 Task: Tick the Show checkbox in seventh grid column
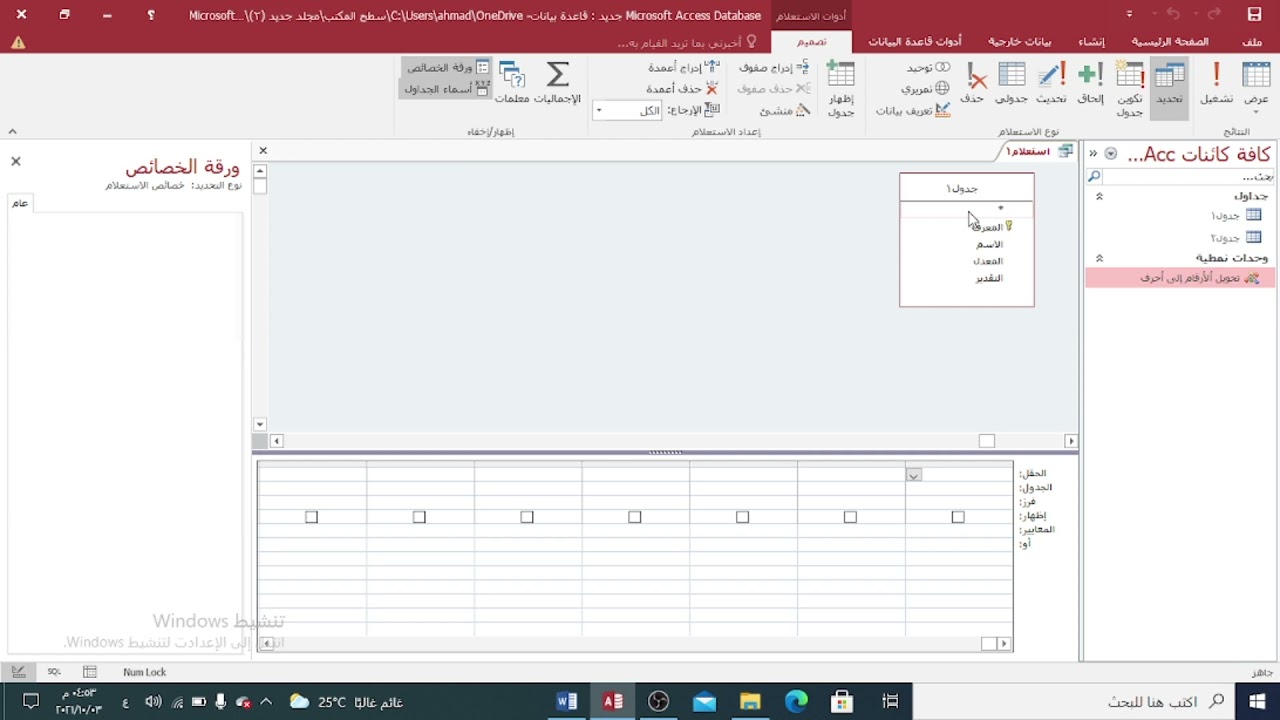(311, 517)
